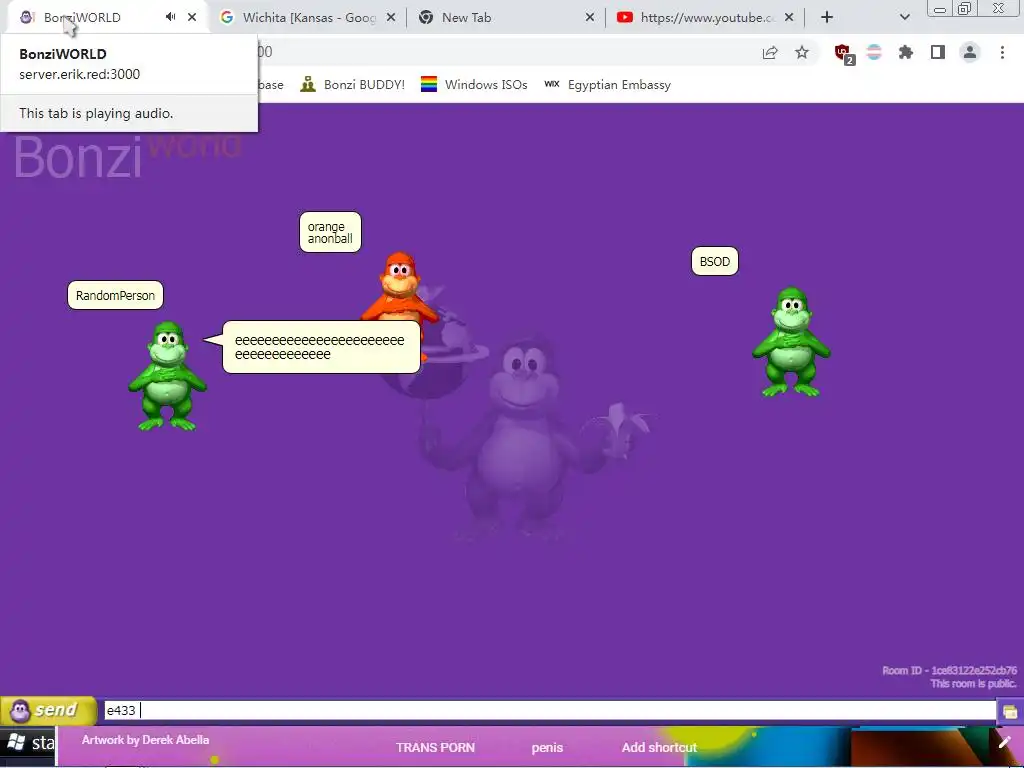
Task: Expand the tab search dropdown arrow
Action: pyautogui.click(x=904, y=18)
